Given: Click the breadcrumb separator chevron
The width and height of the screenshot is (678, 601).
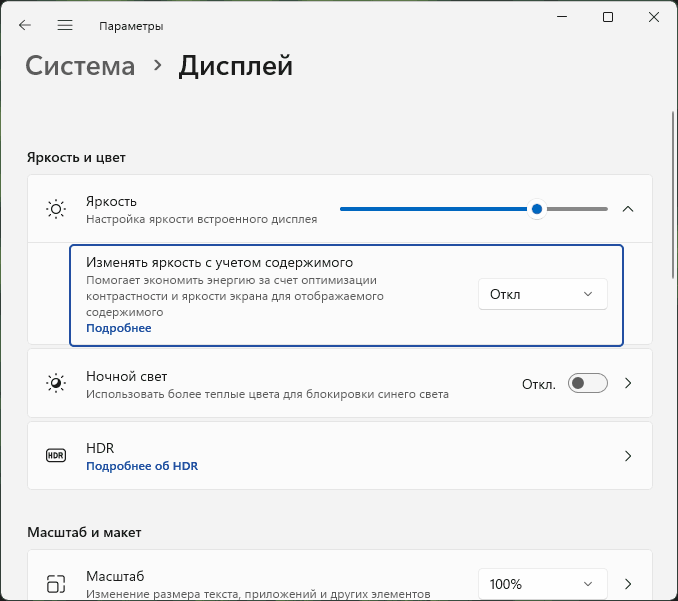Looking at the screenshot, I should pos(158,66).
